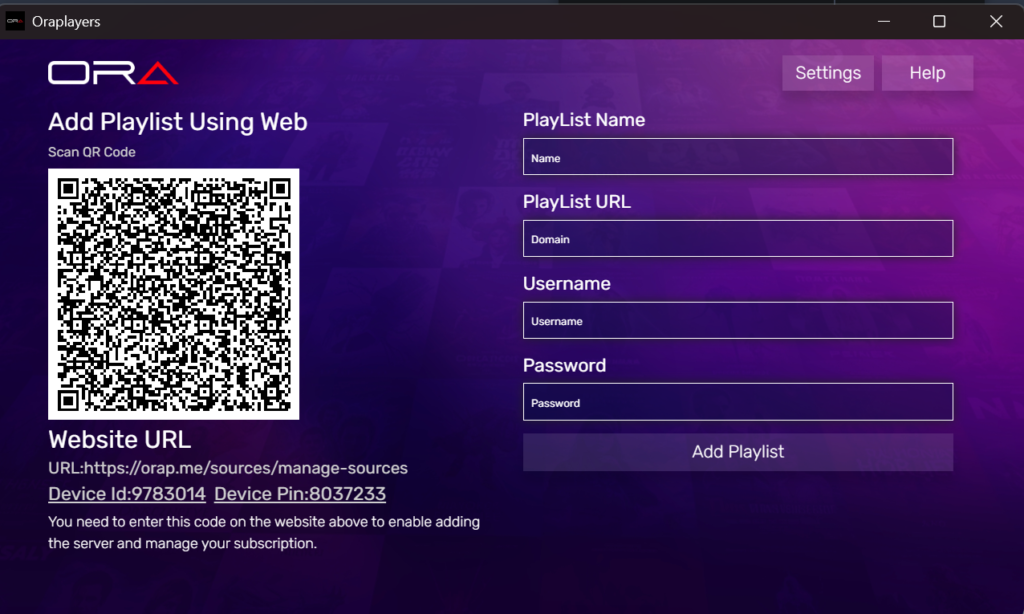The image size is (1024, 614).
Task: Click the QR code image
Action: (x=173, y=292)
